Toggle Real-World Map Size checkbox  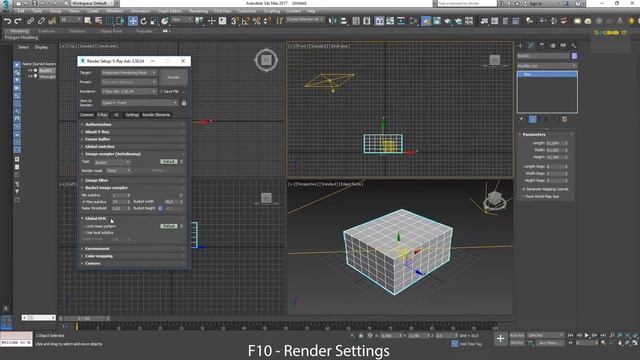[524, 196]
